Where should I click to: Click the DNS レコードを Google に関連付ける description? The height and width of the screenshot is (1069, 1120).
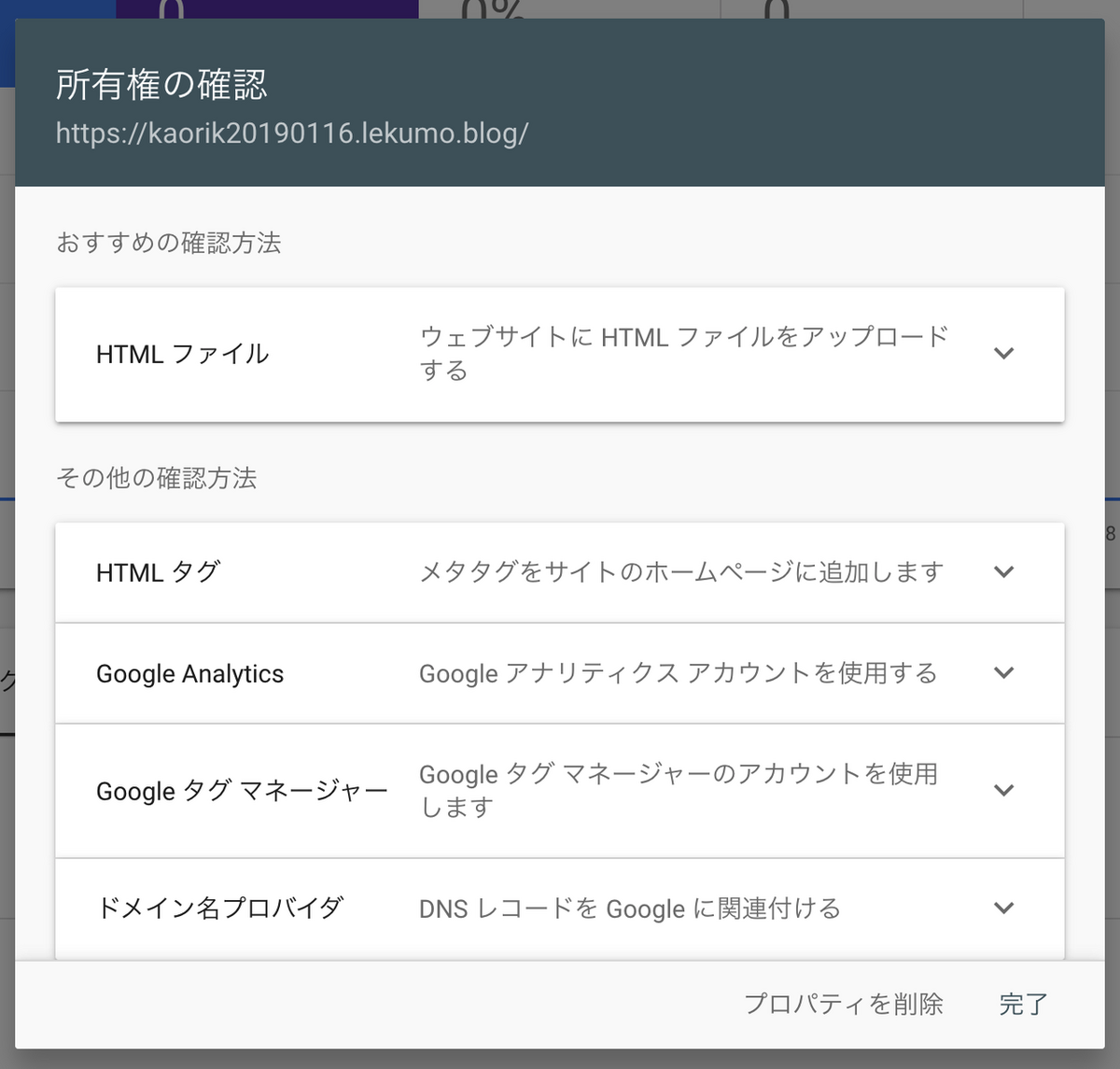tap(630, 908)
